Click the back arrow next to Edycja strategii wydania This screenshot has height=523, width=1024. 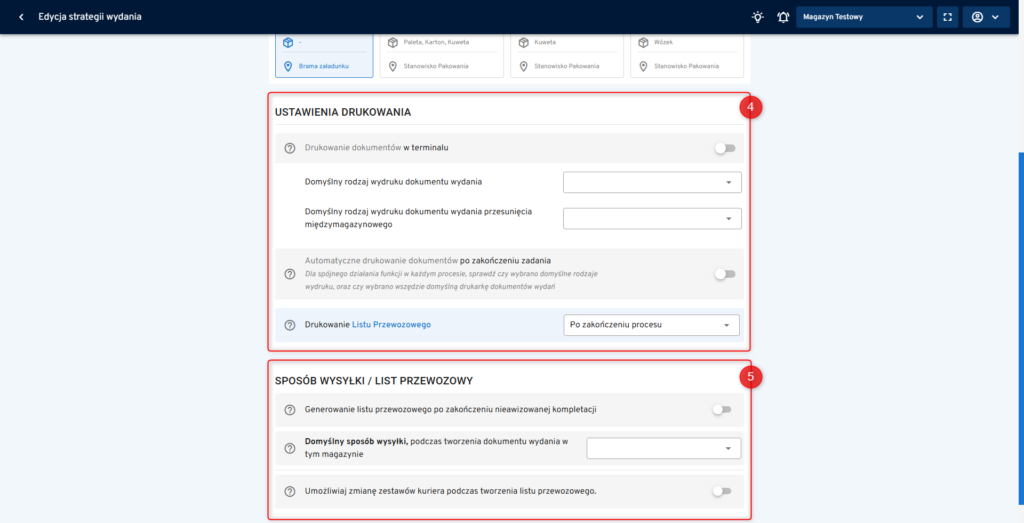[21, 17]
